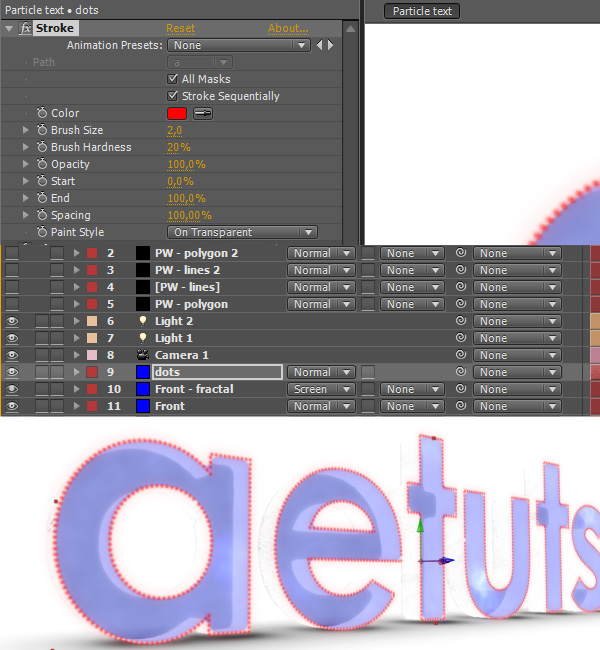The image size is (600, 650).
Task: Hide the dots layer via eye icon
Action: click(x=12, y=372)
